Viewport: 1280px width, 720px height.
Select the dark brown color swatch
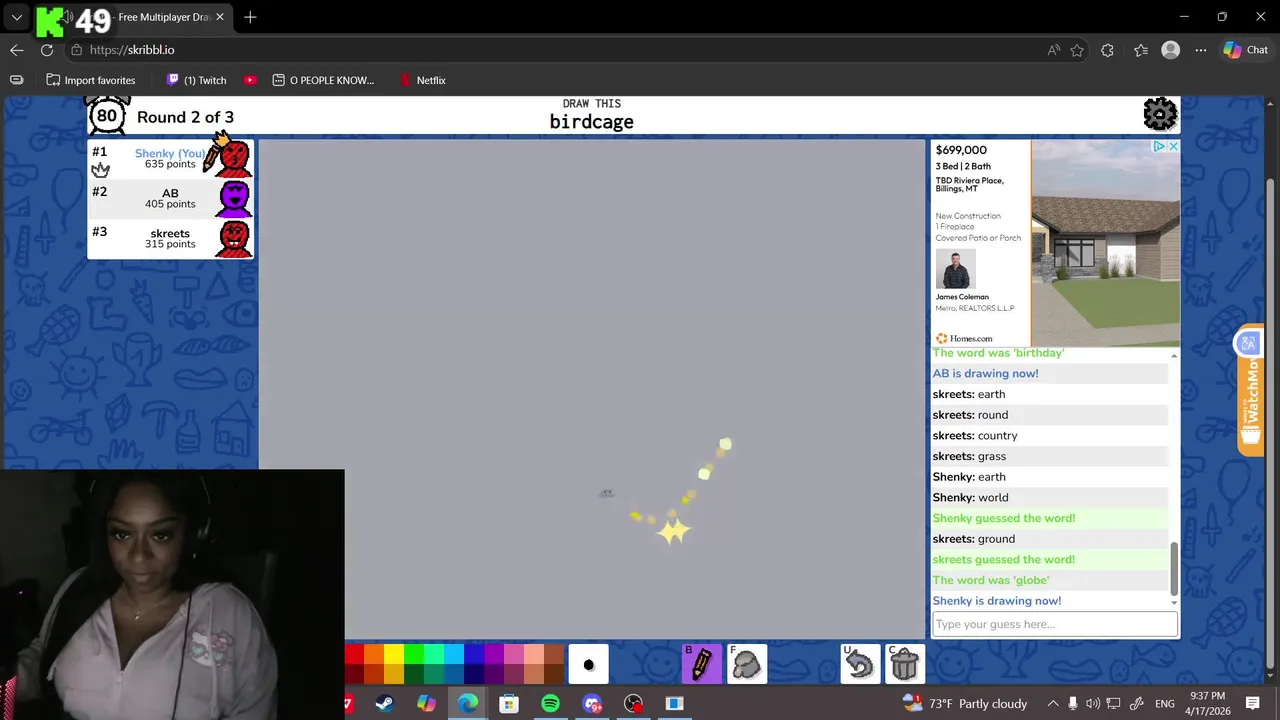point(554,674)
